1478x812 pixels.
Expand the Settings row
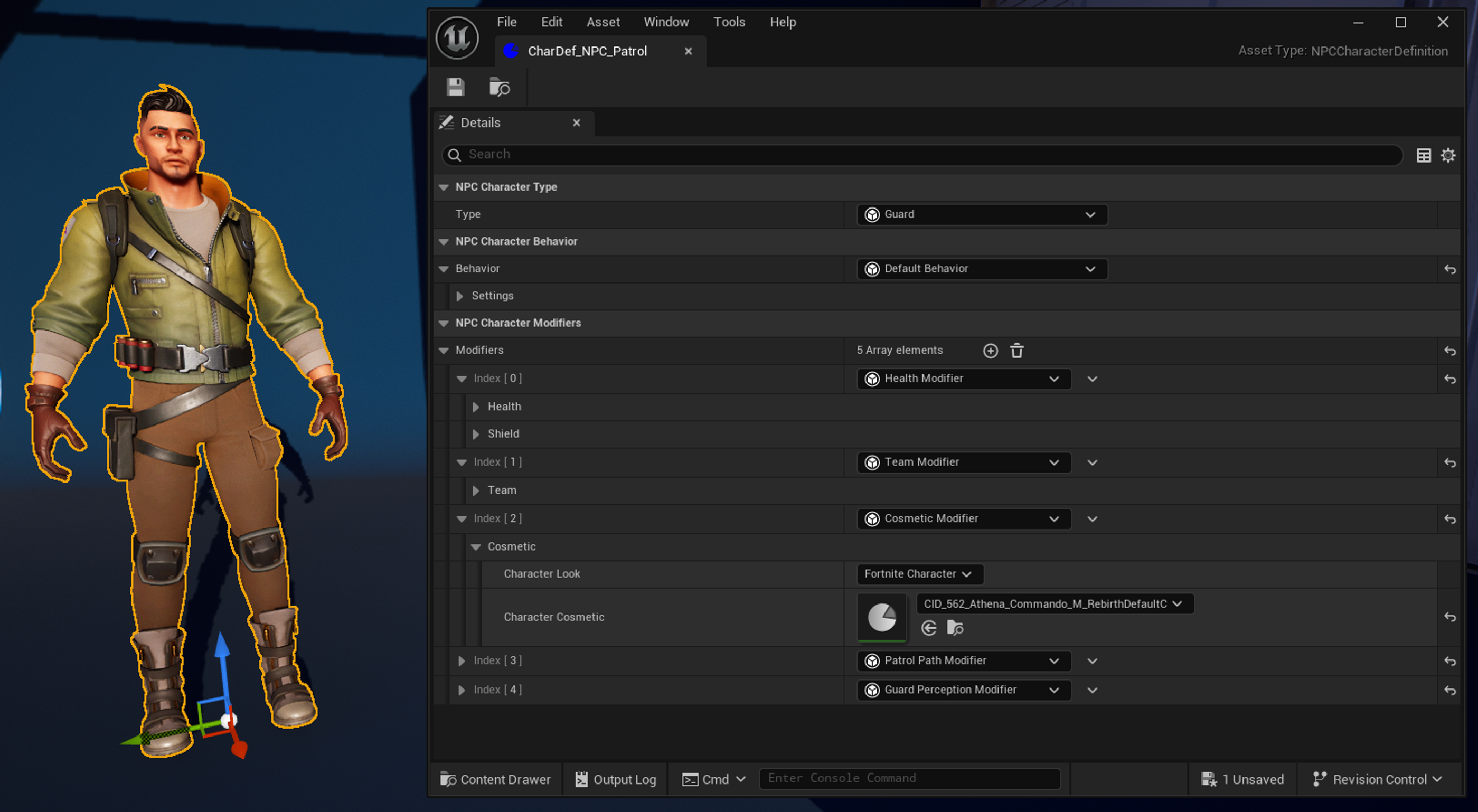click(x=459, y=296)
